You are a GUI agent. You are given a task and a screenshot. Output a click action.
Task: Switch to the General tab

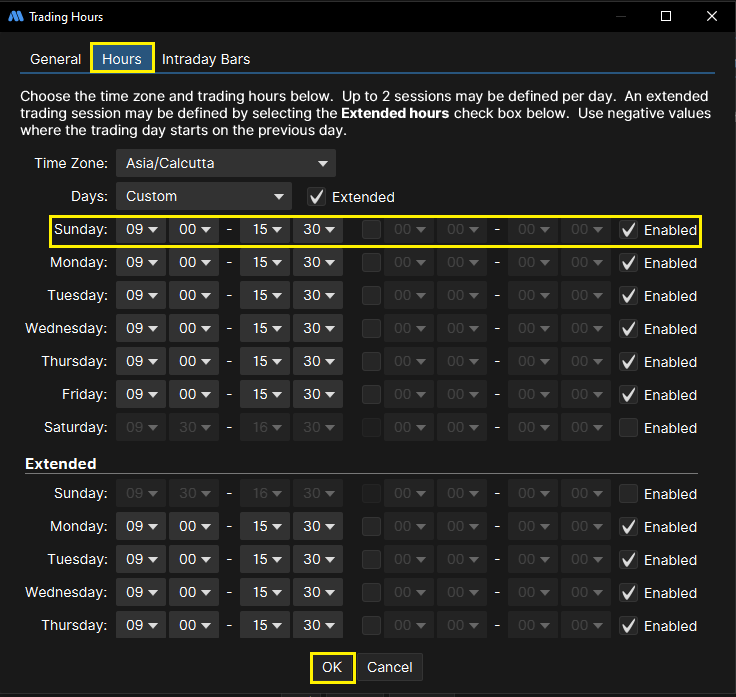(x=55, y=59)
